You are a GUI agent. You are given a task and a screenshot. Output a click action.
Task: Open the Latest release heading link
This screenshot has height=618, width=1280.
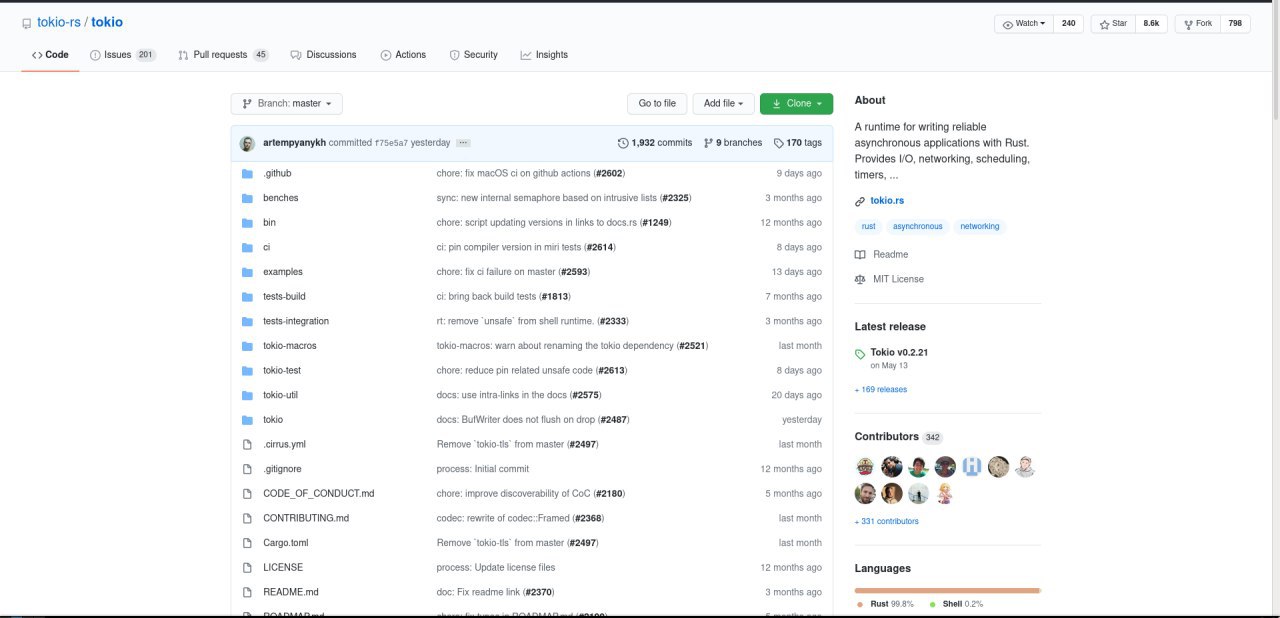click(x=890, y=327)
